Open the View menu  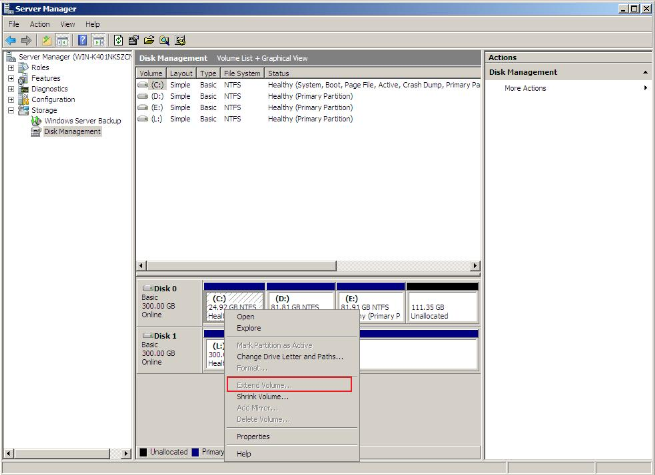point(68,24)
